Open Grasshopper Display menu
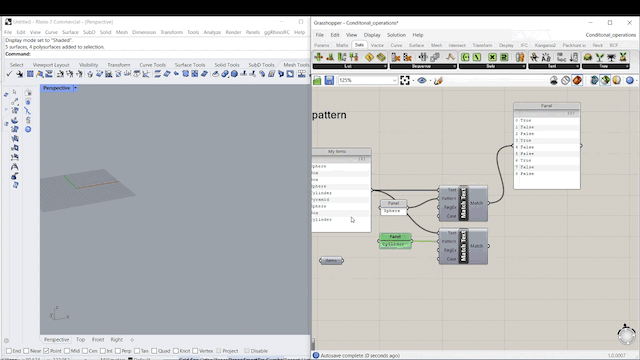The image size is (640, 360). tap(372, 35)
